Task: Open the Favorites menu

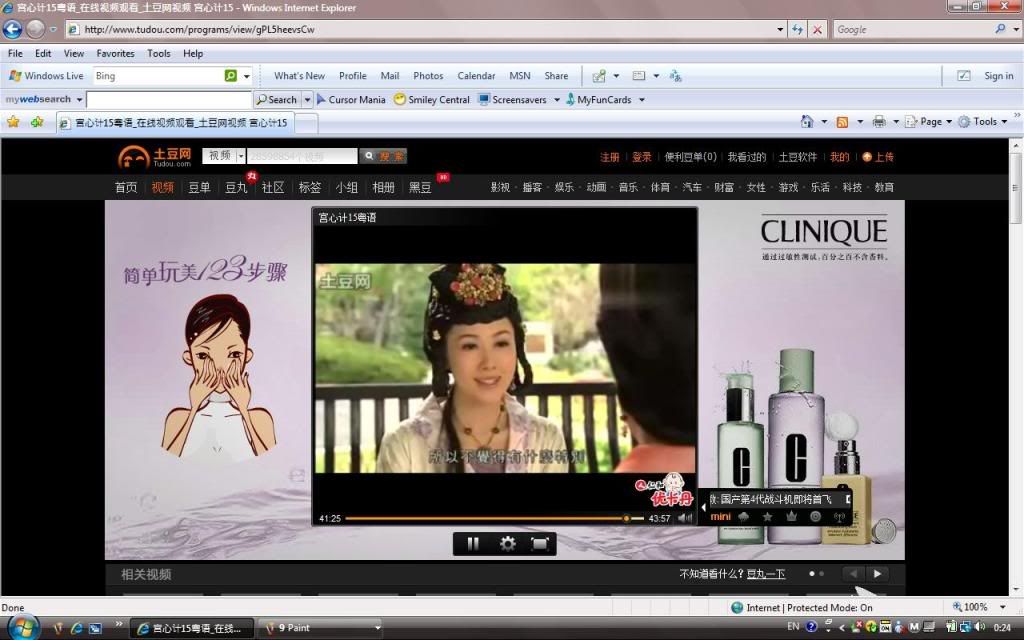Action: pyautogui.click(x=115, y=53)
